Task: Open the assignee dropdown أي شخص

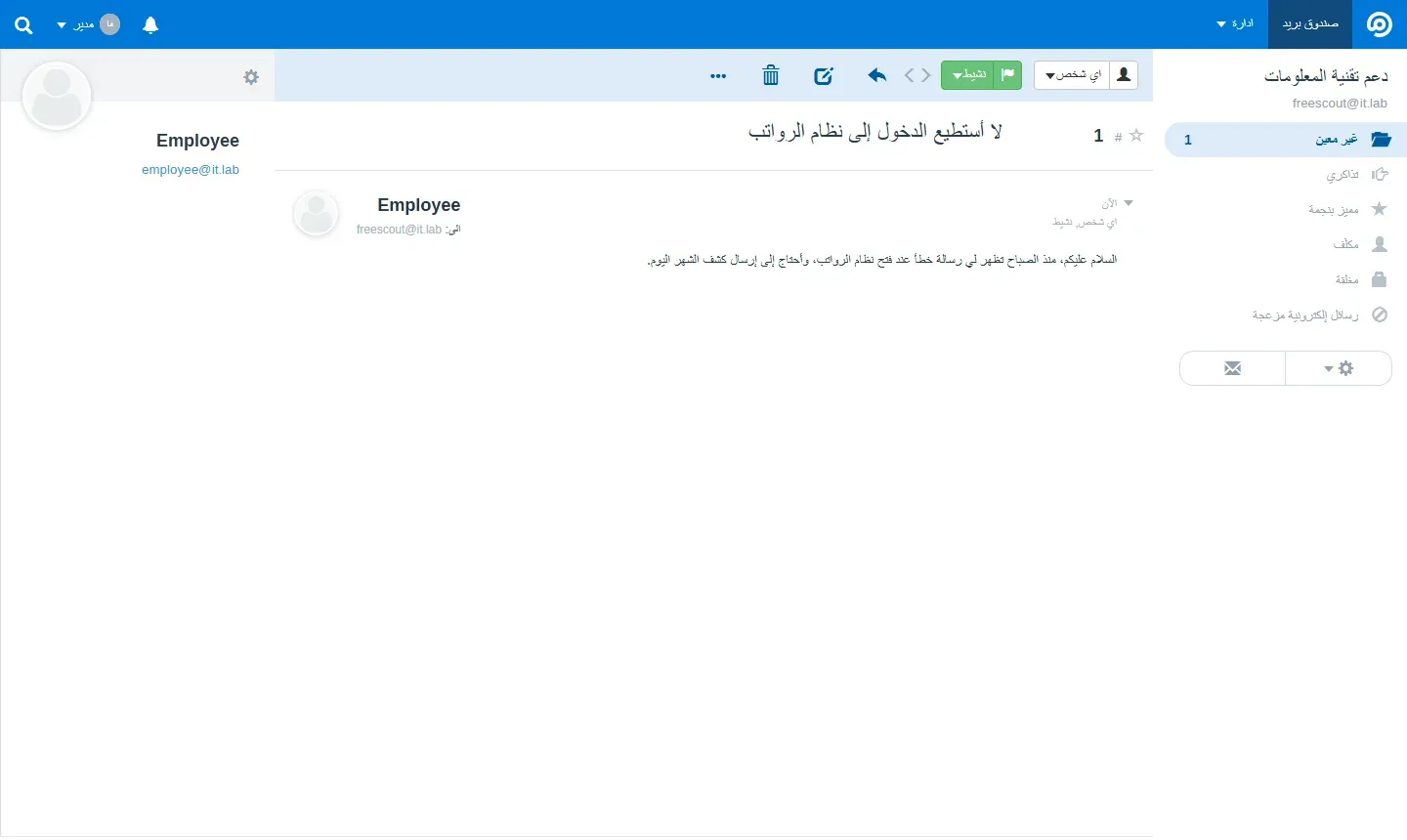Action: click(1072, 75)
